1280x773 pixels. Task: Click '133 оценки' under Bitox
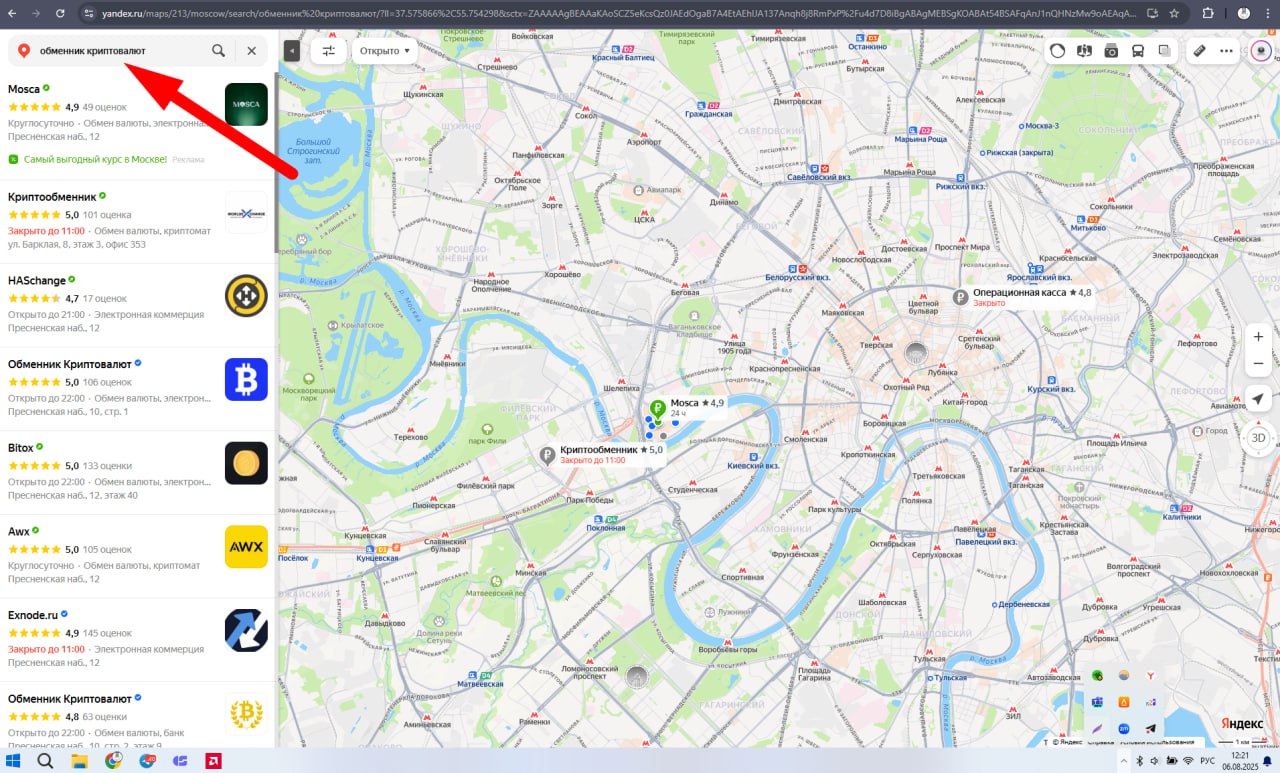[108, 466]
